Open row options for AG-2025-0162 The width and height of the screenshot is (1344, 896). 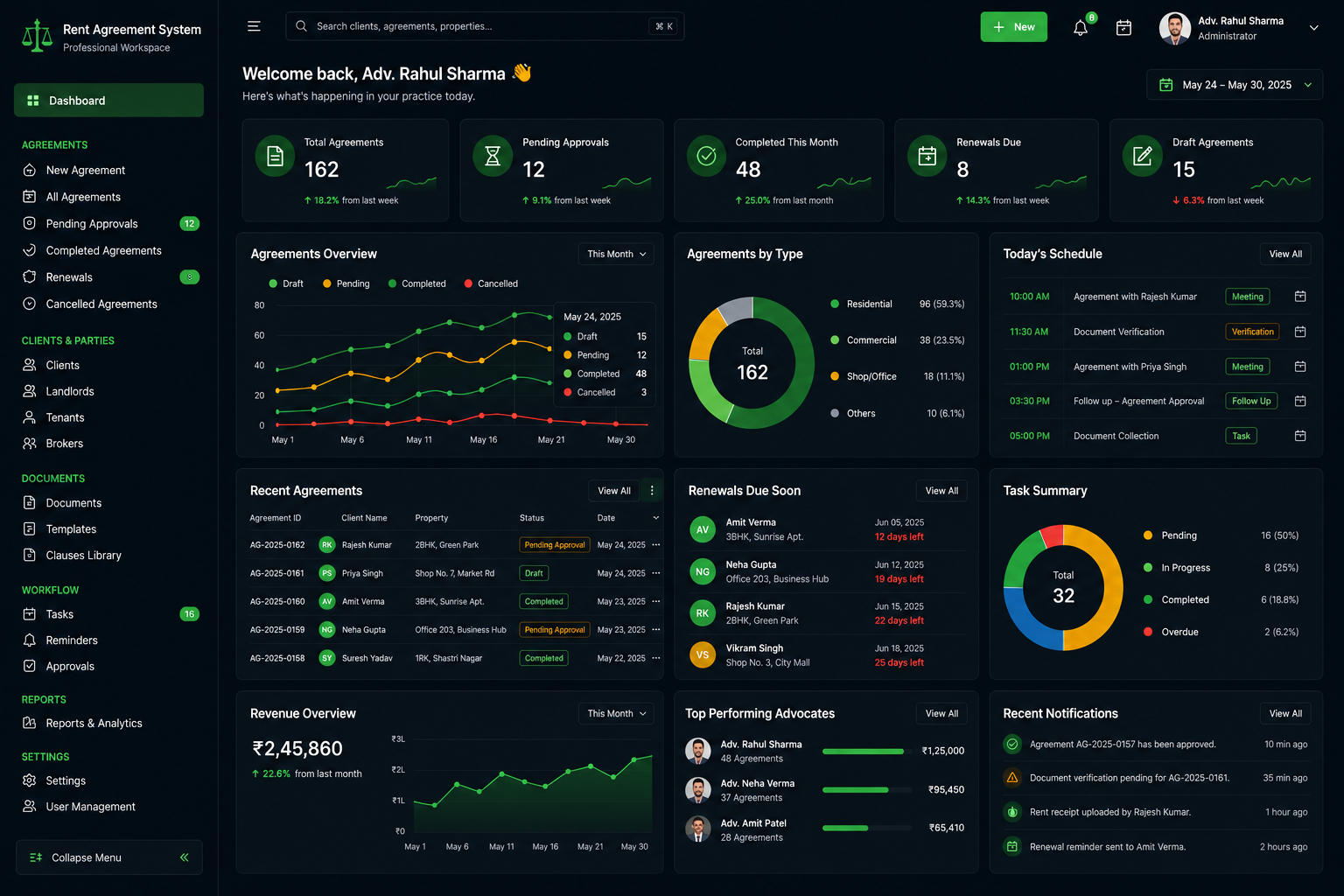click(x=656, y=545)
